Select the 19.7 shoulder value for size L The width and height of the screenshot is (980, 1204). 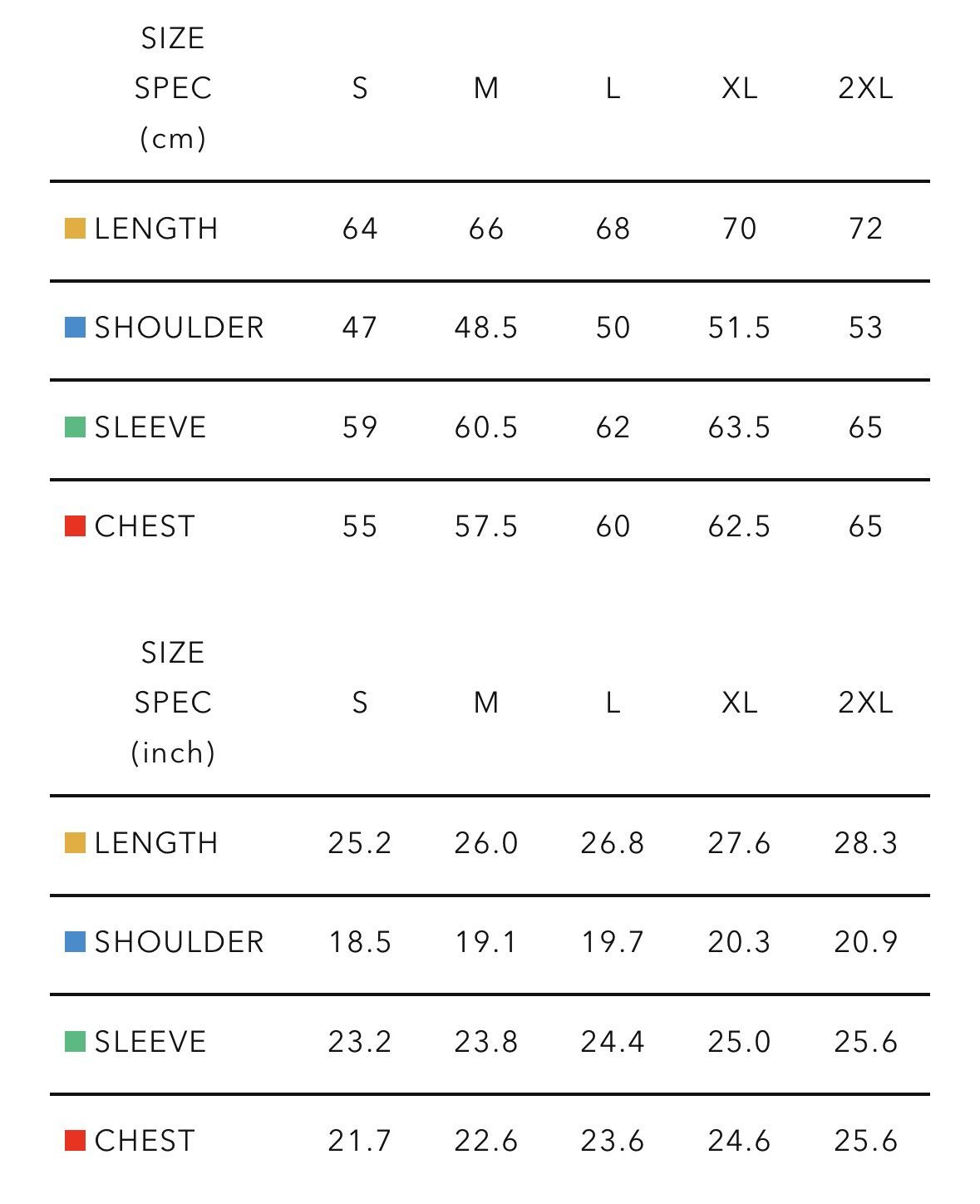[x=613, y=942]
